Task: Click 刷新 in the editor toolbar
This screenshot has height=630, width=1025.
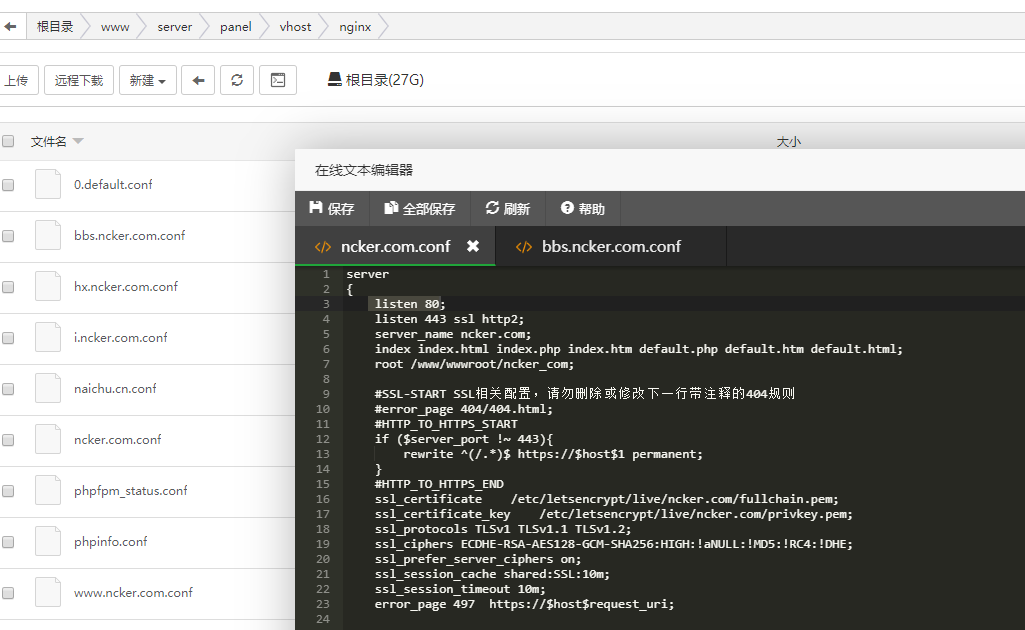Action: coord(507,208)
